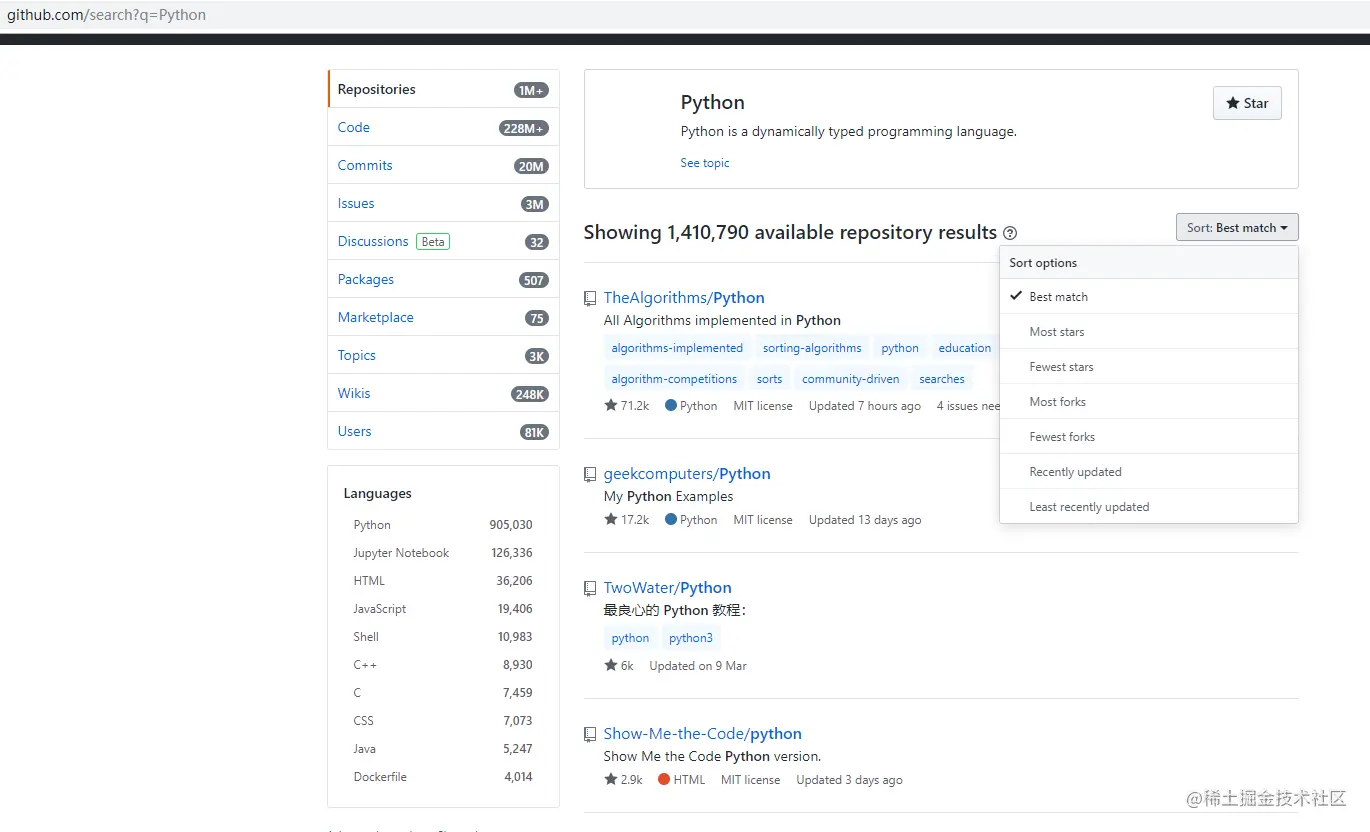Click repo icon beside geekcomputers/Python
This screenshot has width=1370, height=832.
590,474
